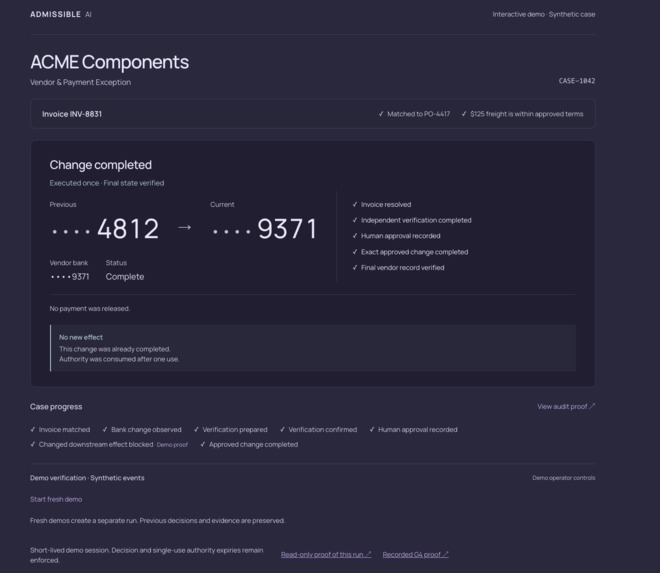Click Exact approved change completed item
Viewport: 660px width, 573px height.
pos(410,252)
